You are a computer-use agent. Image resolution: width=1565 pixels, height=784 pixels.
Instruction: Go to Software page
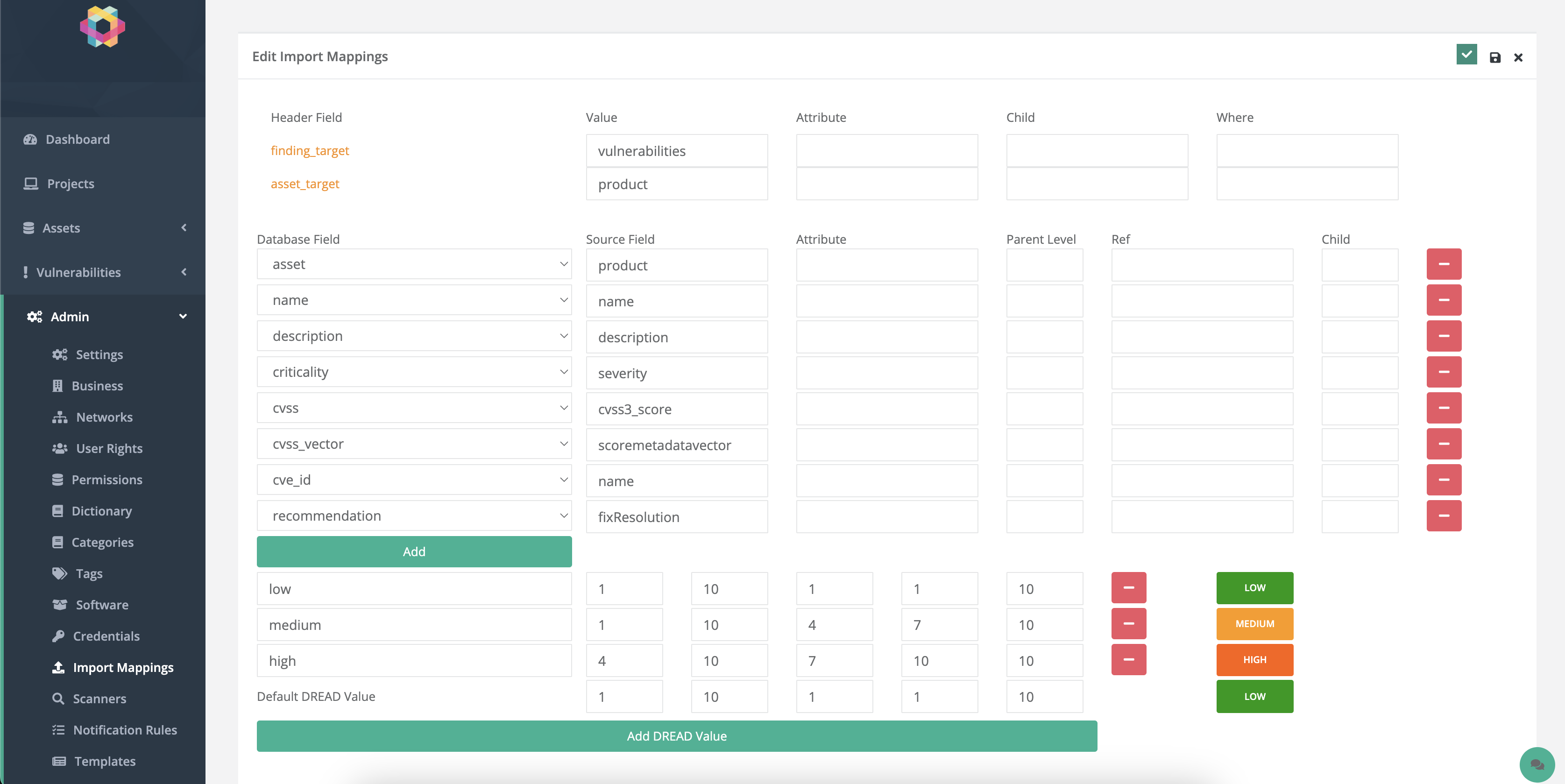(90, 605)
